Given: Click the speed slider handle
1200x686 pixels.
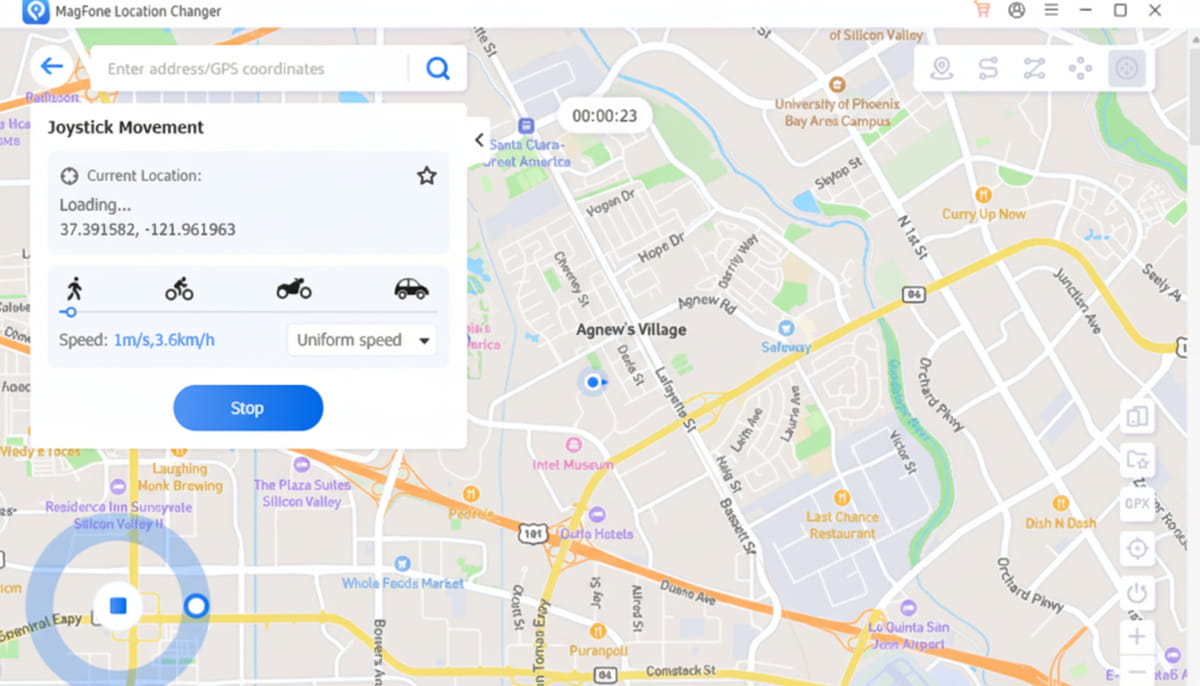Looking at the screenshot, I should click(70, 312).
